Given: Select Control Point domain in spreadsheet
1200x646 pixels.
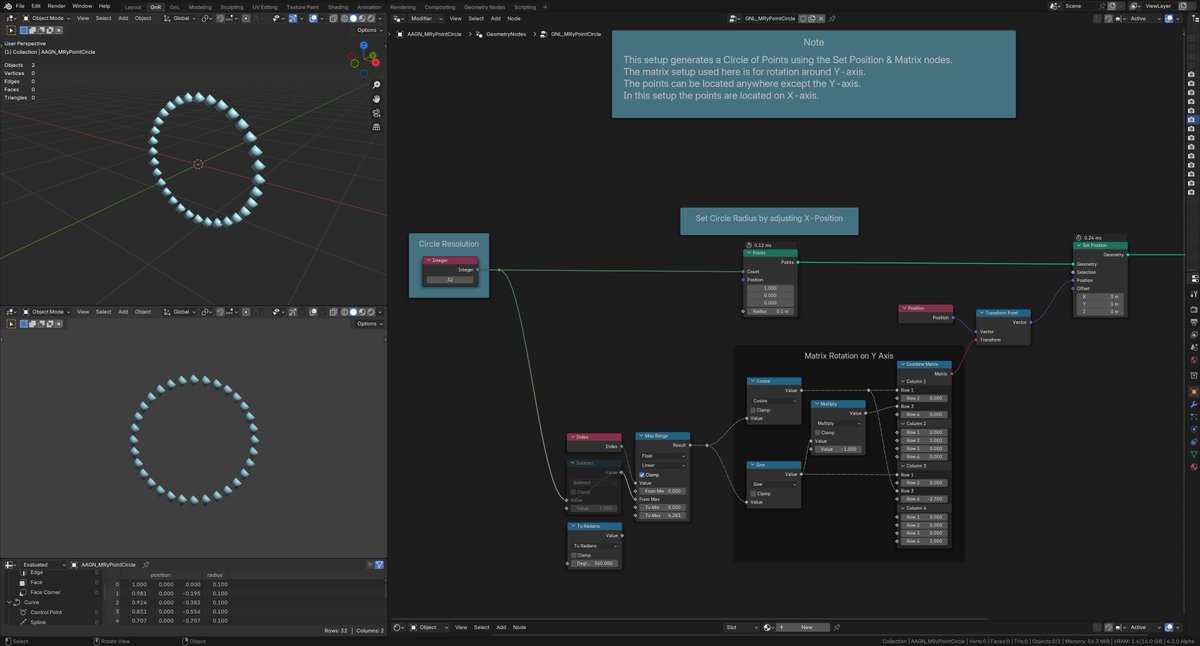Looking at the screenshot, I should (x=46, y=612).
